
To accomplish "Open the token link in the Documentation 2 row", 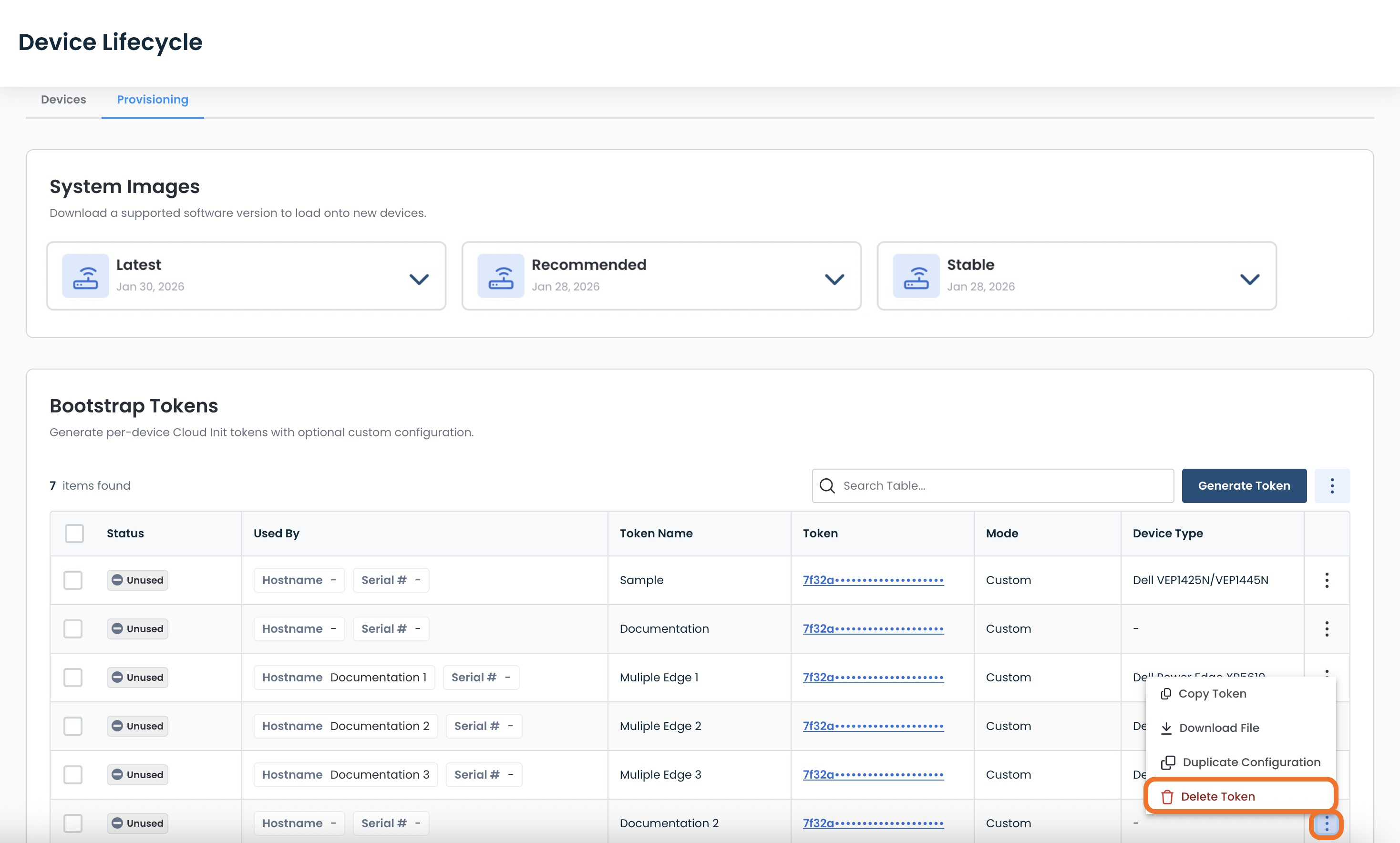I will (x=873, y=823).
